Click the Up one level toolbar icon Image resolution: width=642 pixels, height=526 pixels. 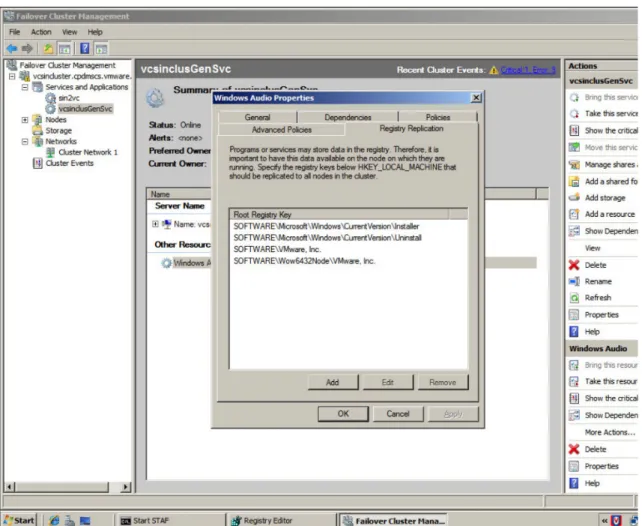[48, 49]
